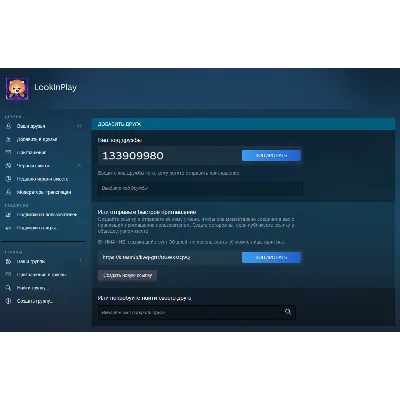Image resolution: width=400 pixels, height=400 pixels.
Task: Select the quick invite https link text
Action: pos(146,257)
